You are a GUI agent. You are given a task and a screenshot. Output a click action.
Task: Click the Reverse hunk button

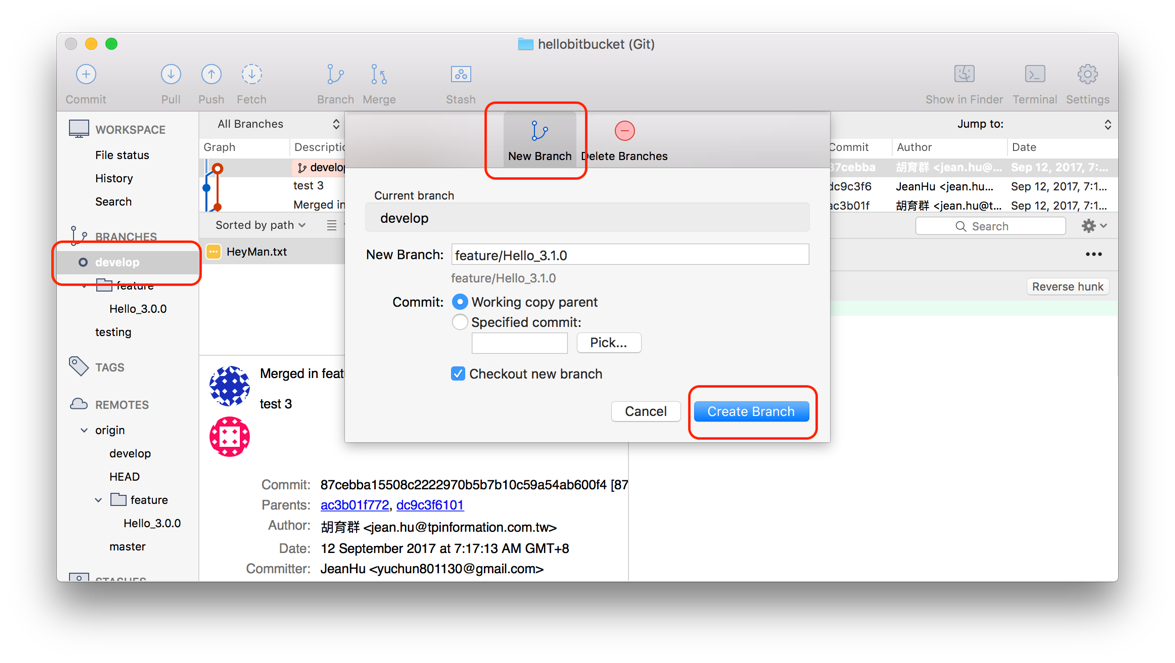coord(1067,287)
